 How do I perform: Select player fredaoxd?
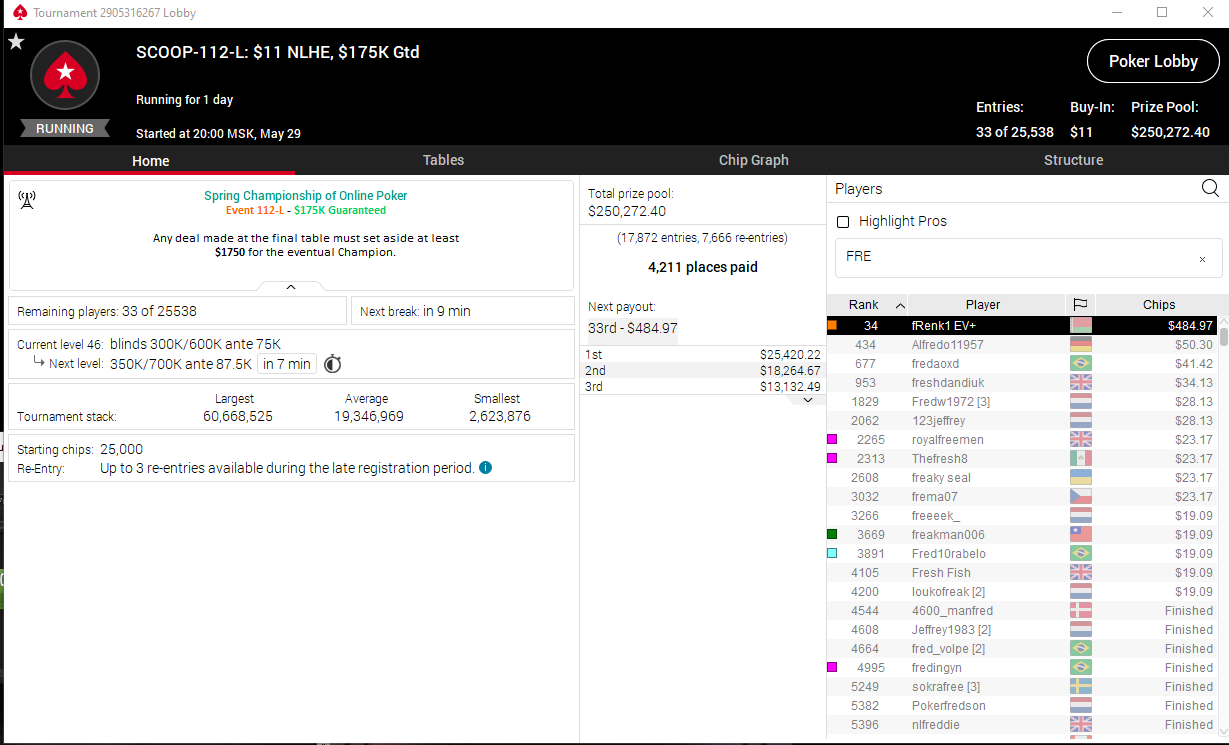click(1021, 363)
